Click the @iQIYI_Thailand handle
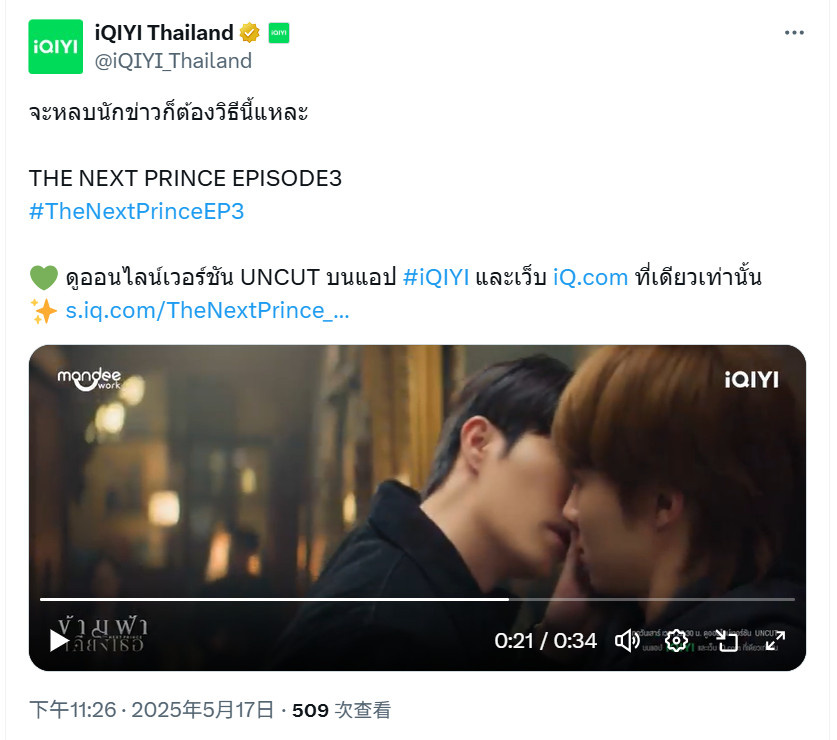 (x=173, y=61)
